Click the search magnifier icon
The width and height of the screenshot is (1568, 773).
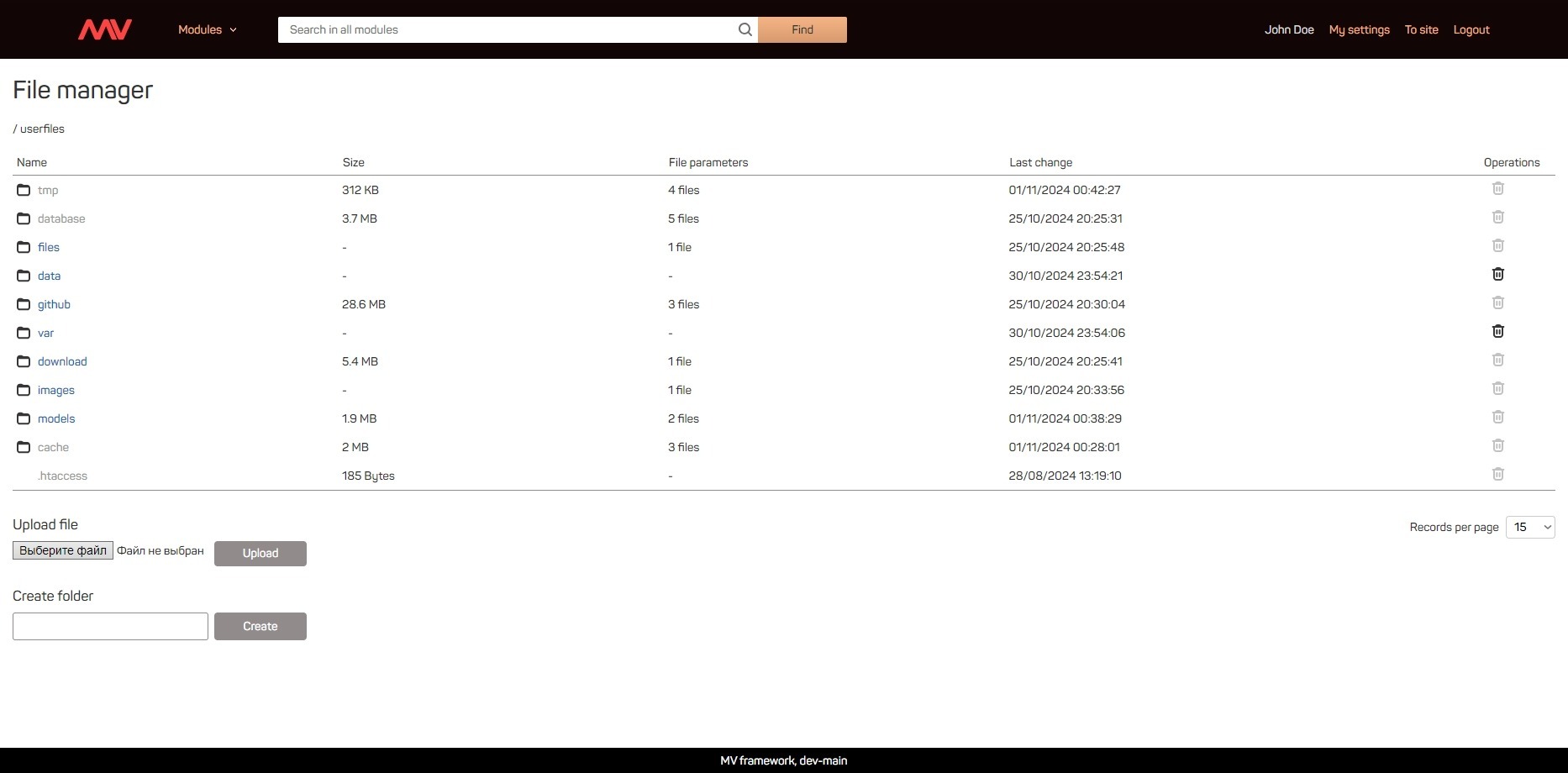(745, 29)
